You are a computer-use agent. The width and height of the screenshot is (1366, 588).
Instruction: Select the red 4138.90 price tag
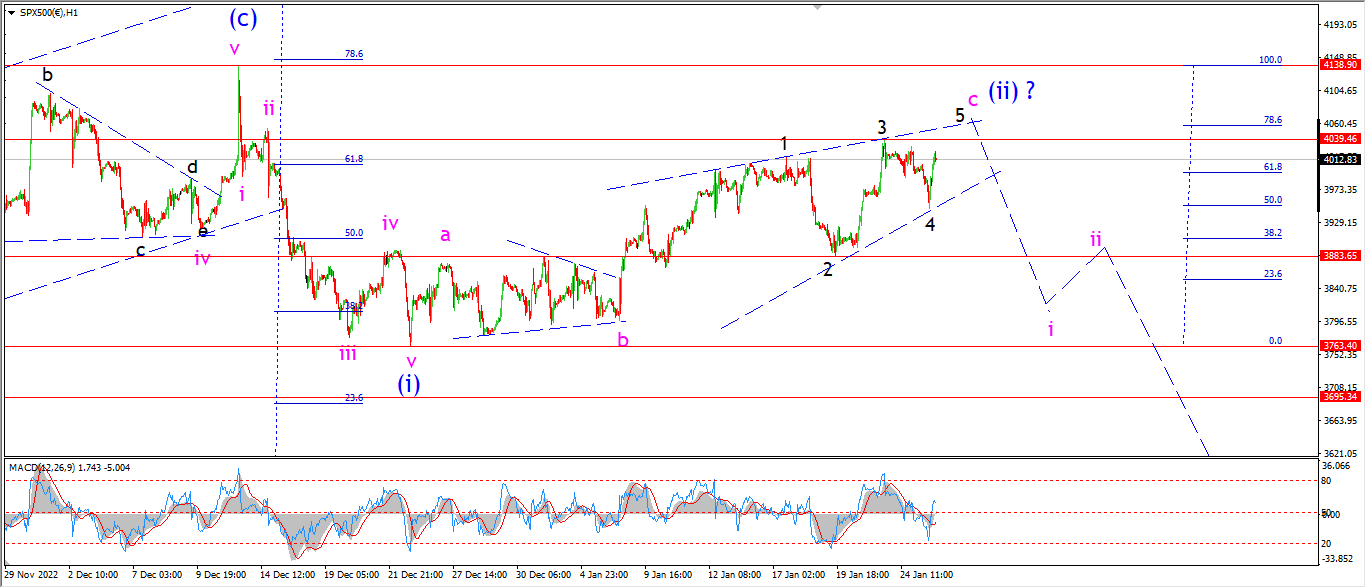tap(1340, 64)
